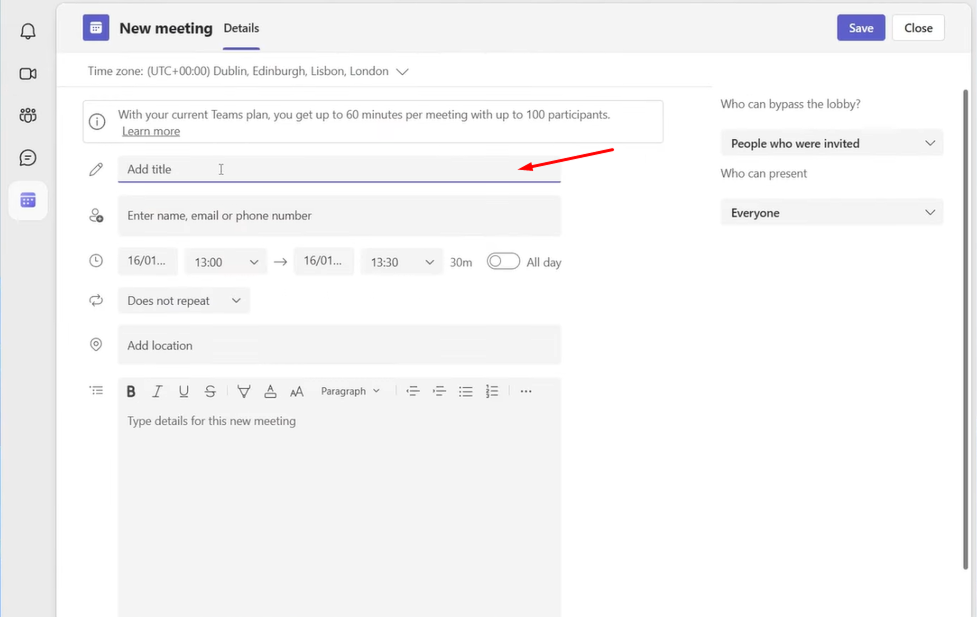Apply bold formatting in description editor

(131, 392)
